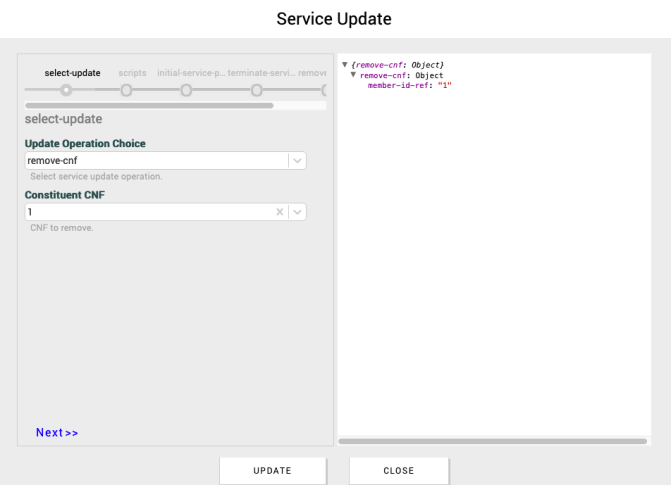Click the stepper horizontal scrollbar
The width and height of the screenshot is (671, 485).
(149, 105)
